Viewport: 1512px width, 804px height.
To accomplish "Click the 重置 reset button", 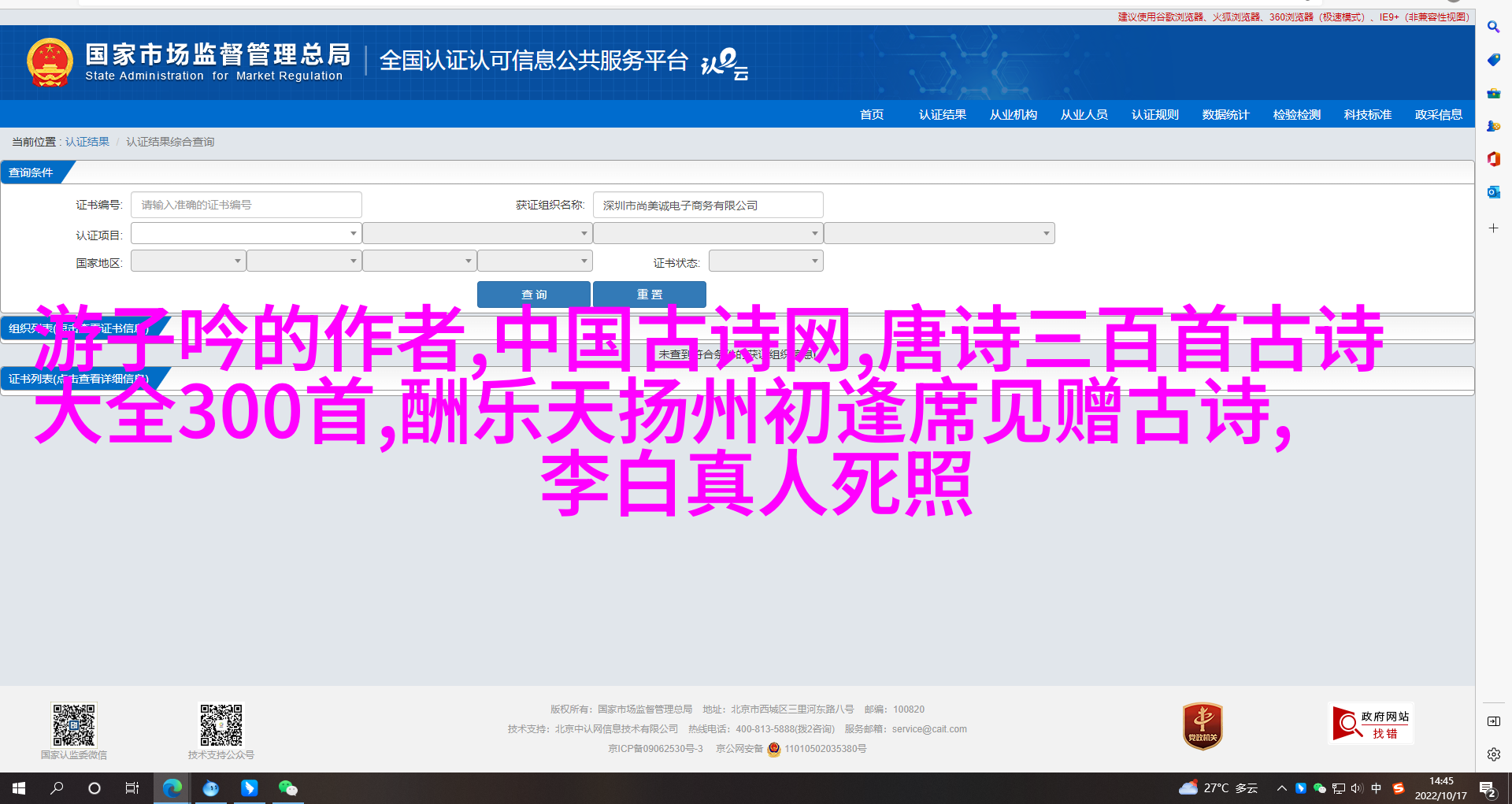I will coord(650,294).
